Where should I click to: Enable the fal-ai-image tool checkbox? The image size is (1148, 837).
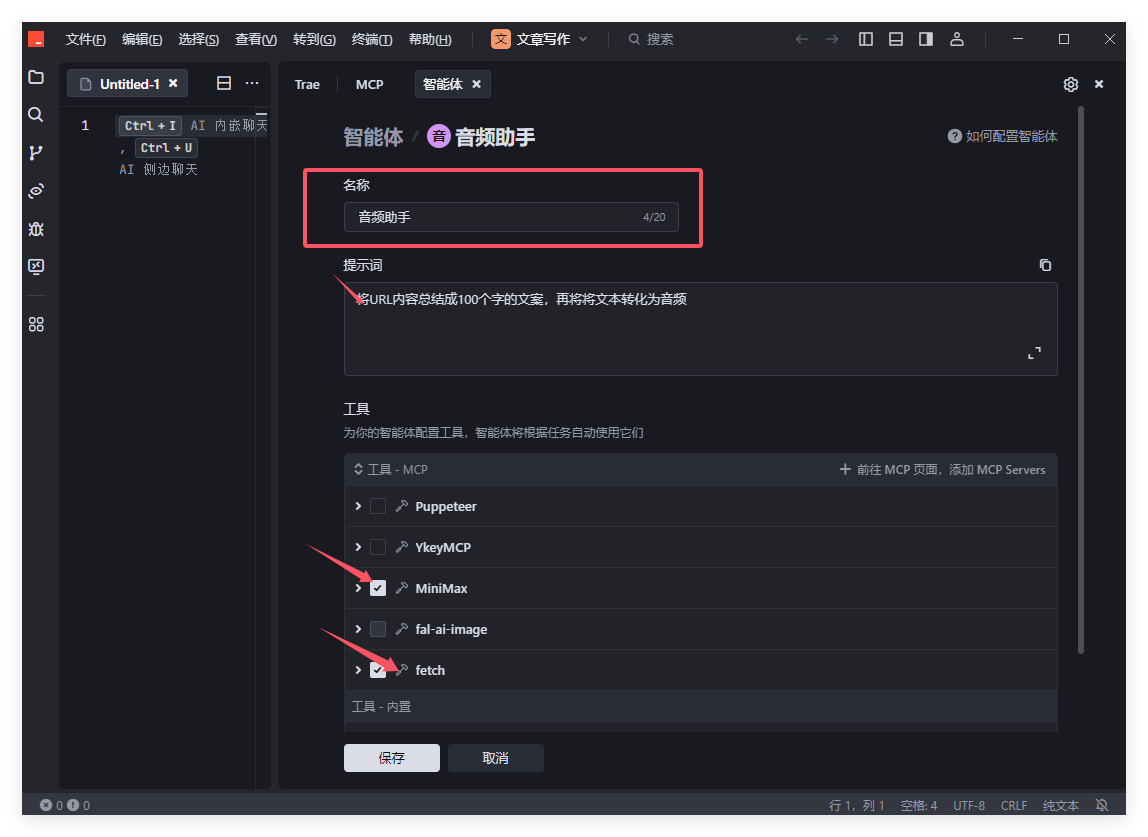click(378, 629)
